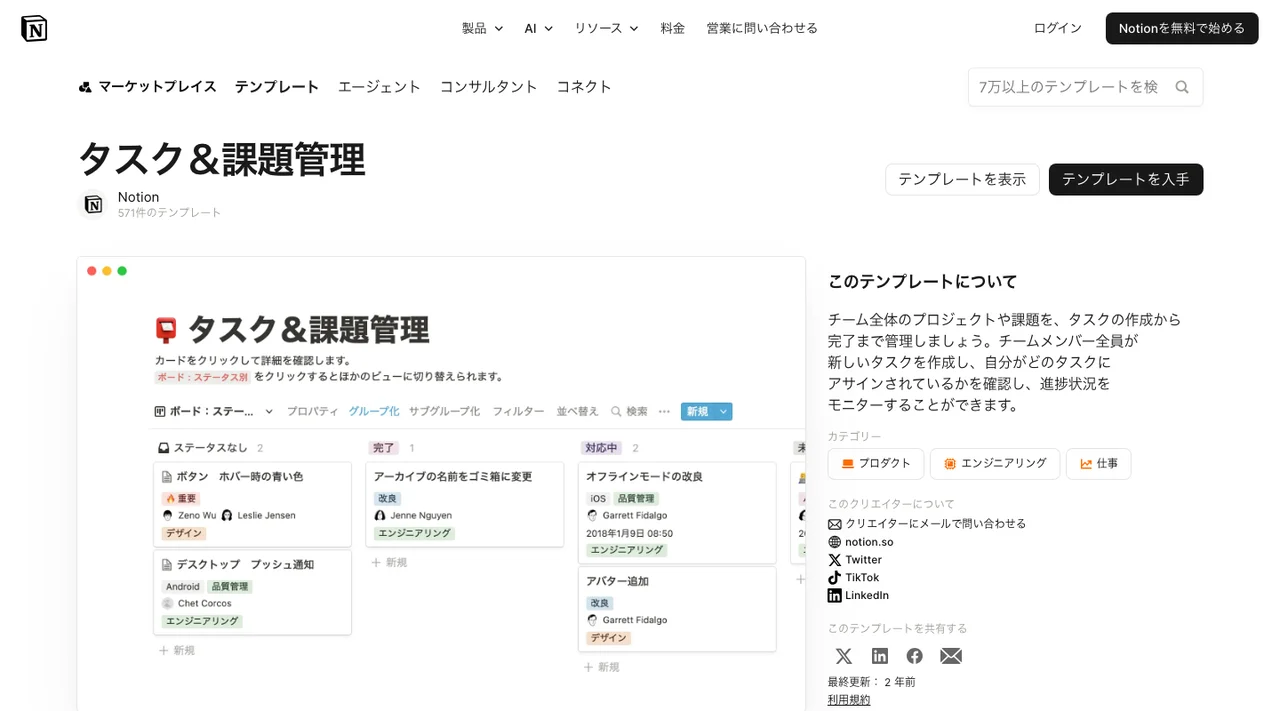Click グループ化 in preview toolbar
This screenshot has width=1280, height=711.
[374, 411]
